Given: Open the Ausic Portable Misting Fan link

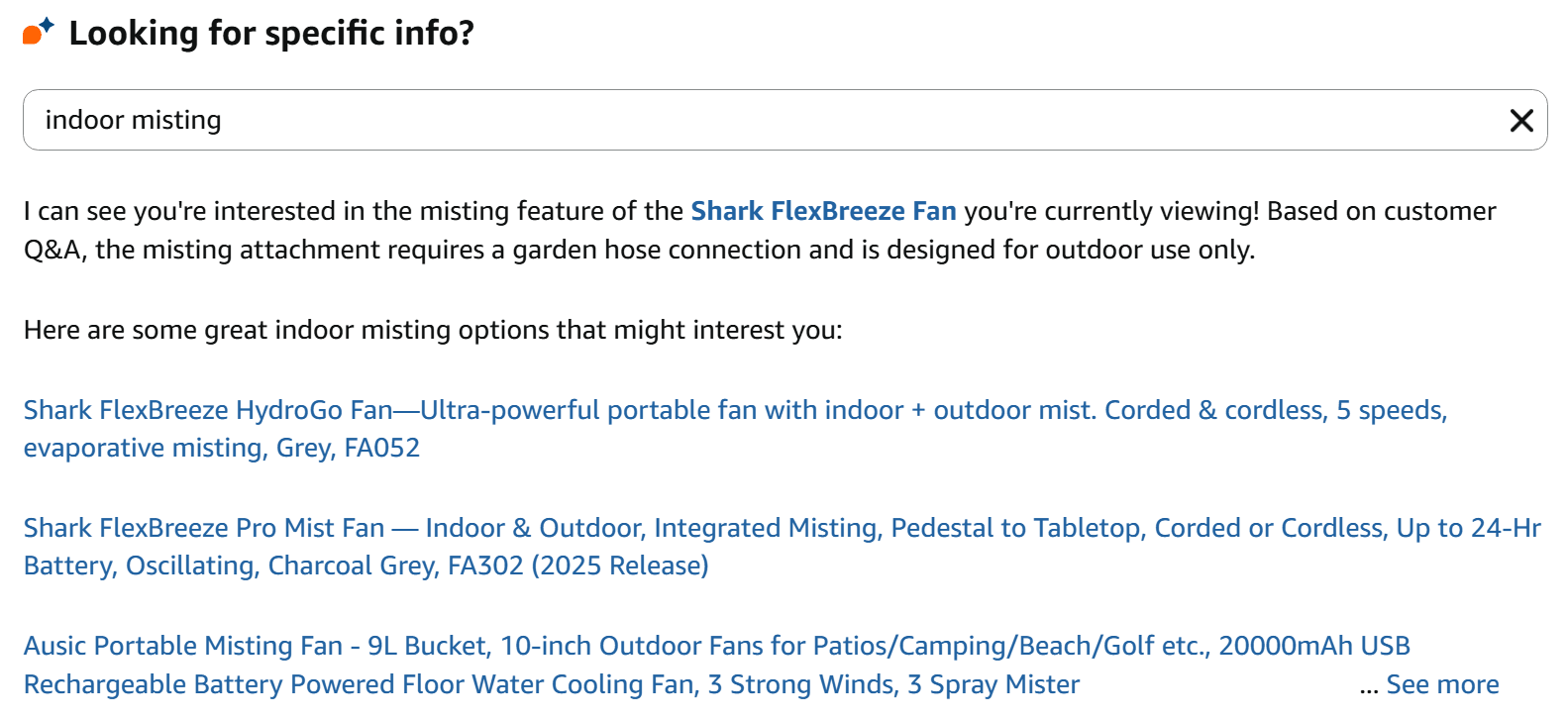Looking at the screenshot, I should (x=183, y=646).
